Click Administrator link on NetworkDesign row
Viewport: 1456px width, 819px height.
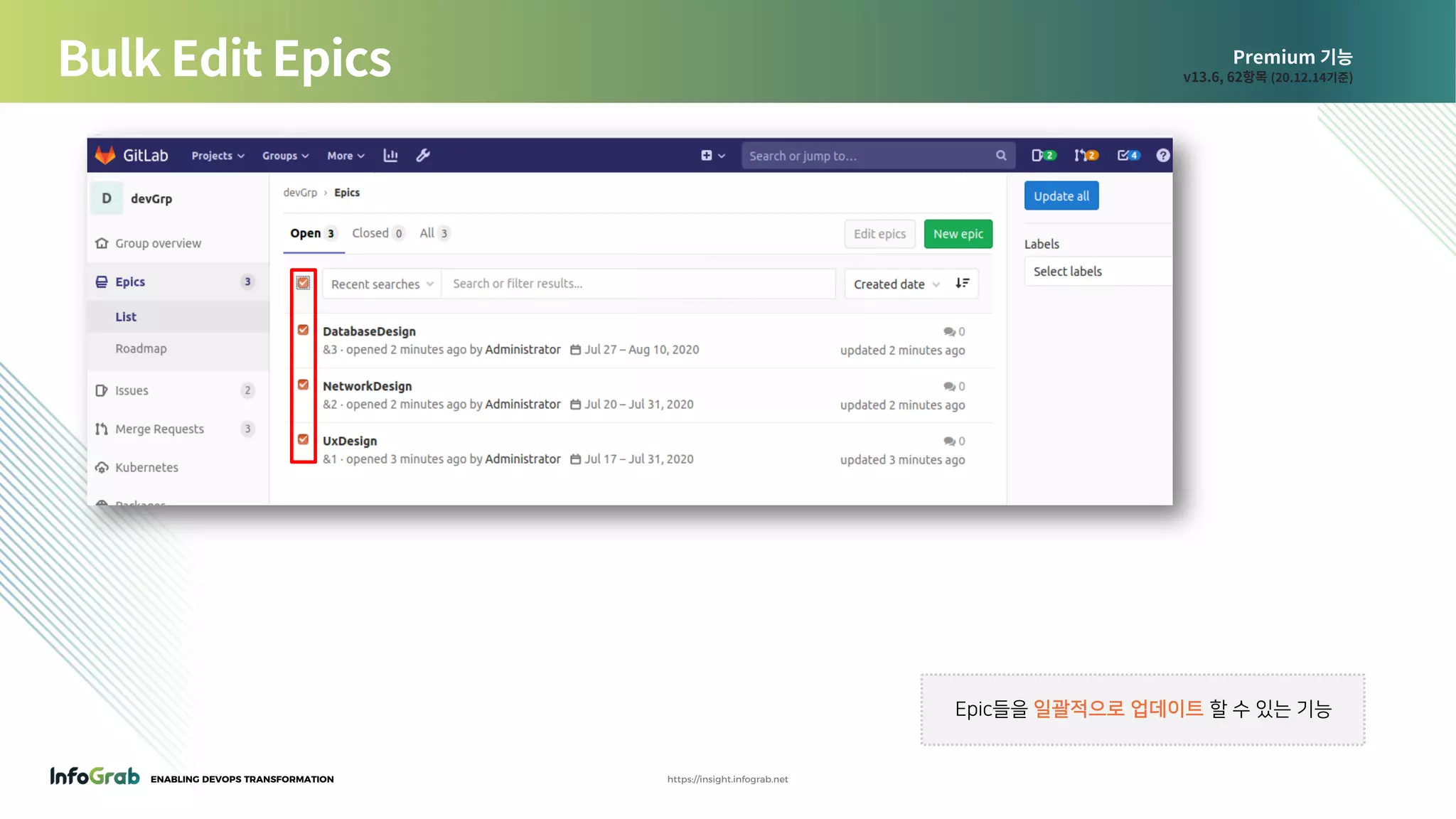(x=523, y=405)
